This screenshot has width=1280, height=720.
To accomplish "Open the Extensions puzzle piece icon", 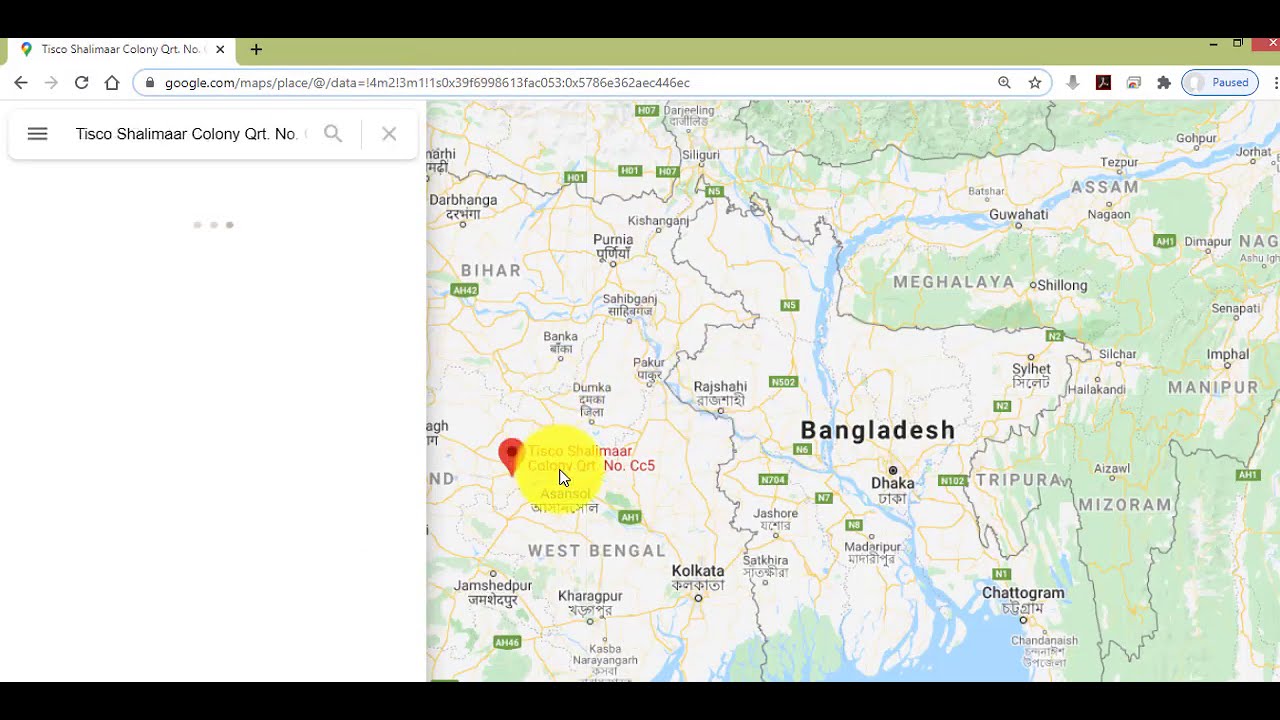I will 1164,83.
